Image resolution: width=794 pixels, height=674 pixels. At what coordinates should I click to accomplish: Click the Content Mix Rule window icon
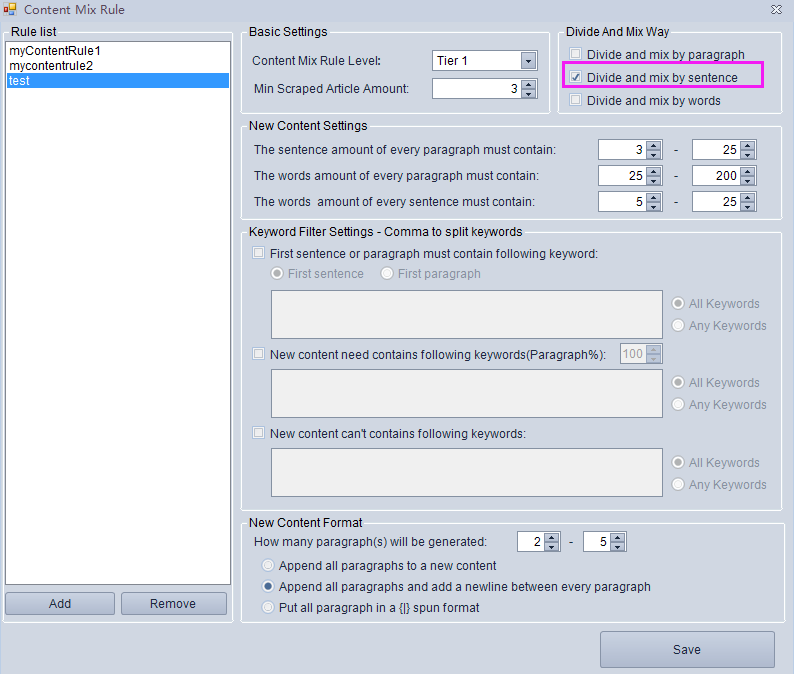[x=10, y=9]
